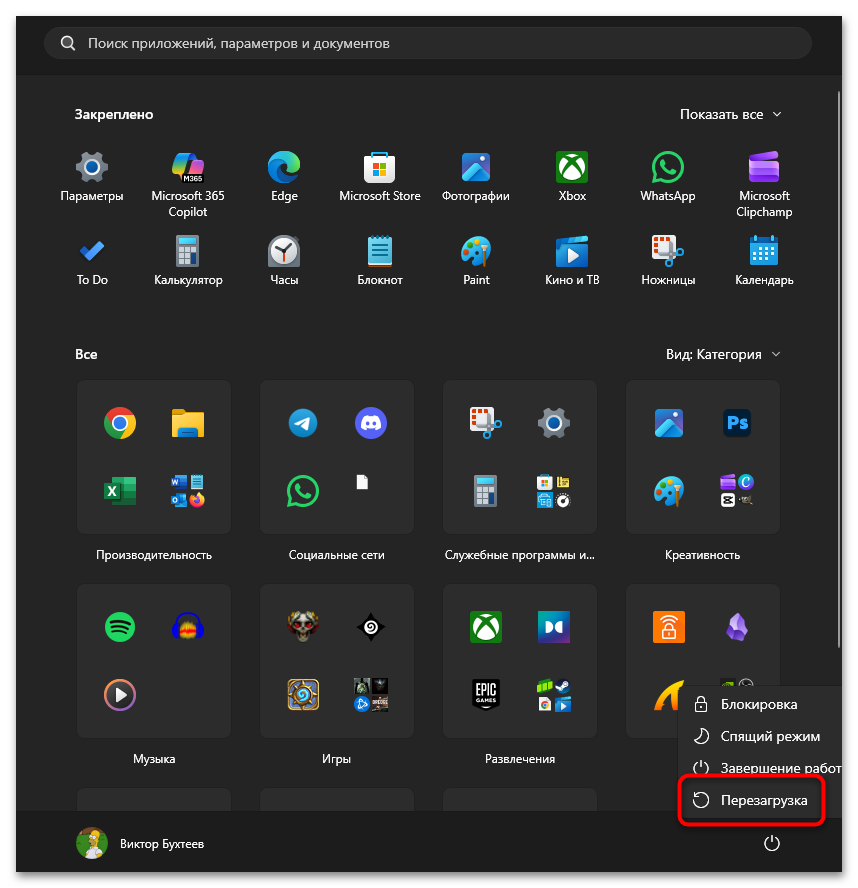Open Paint from pinned apps

click(x=476, y=252)
